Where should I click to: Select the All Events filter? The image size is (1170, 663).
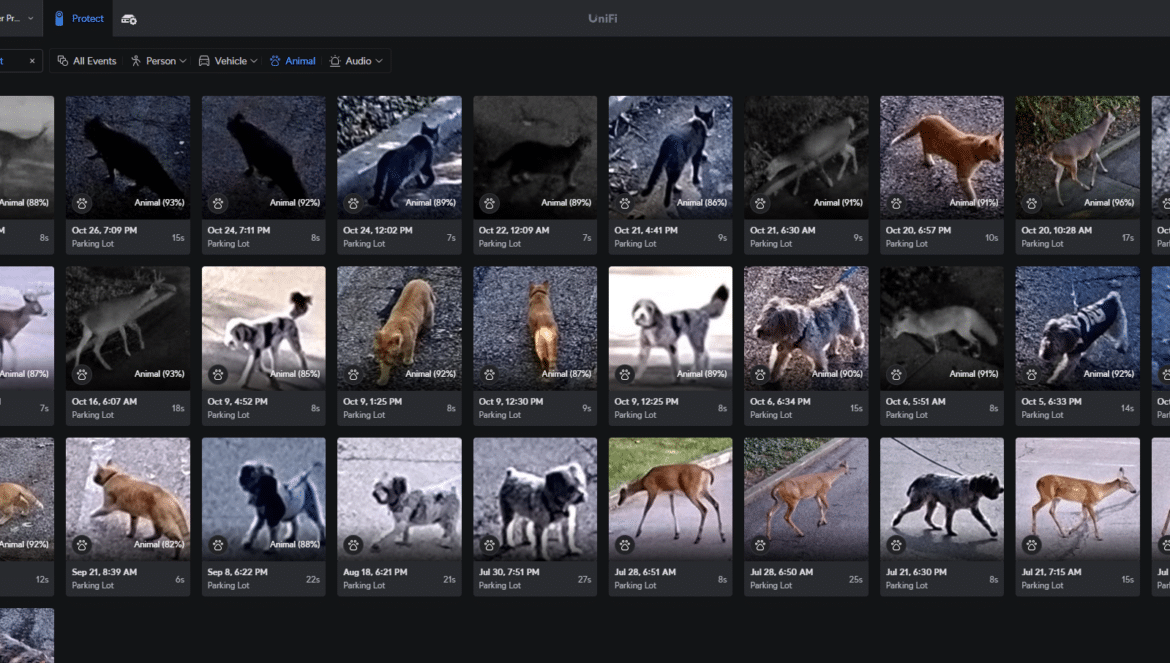click(x=87, y=61)
